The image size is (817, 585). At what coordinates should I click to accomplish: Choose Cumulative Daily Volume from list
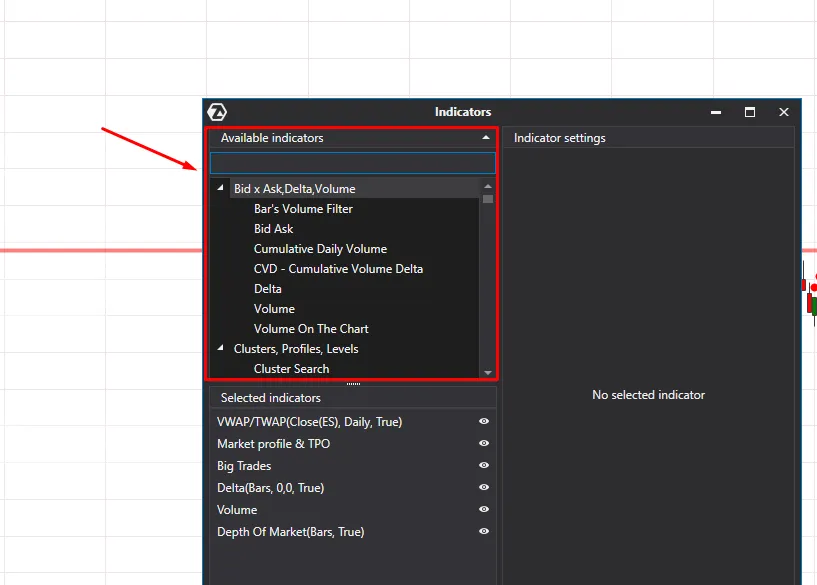click(320, 249)
